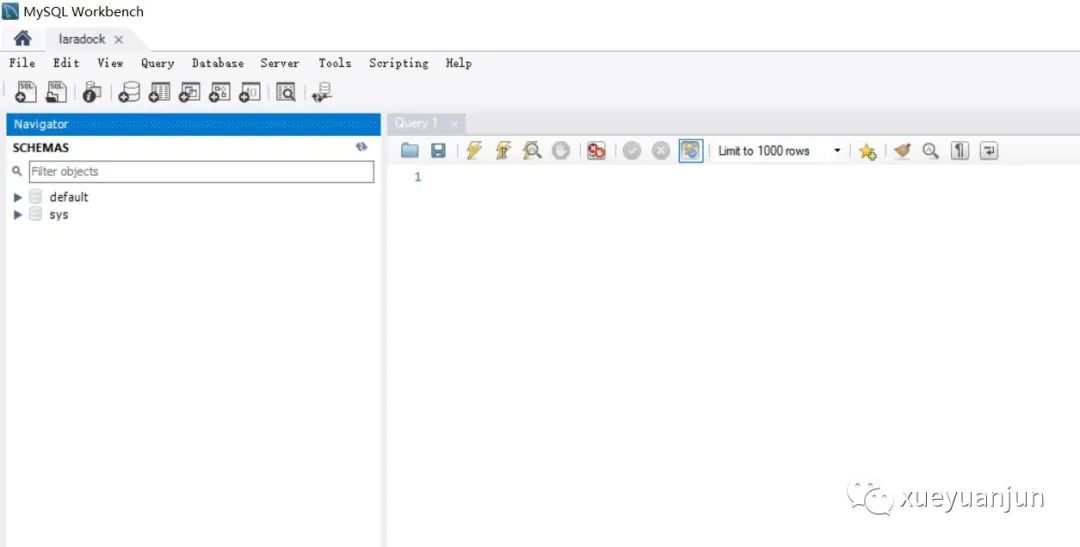This screenshot has width=1080, height=547.
Task: Execute statement under cursor icon
Action: (503, 150)
